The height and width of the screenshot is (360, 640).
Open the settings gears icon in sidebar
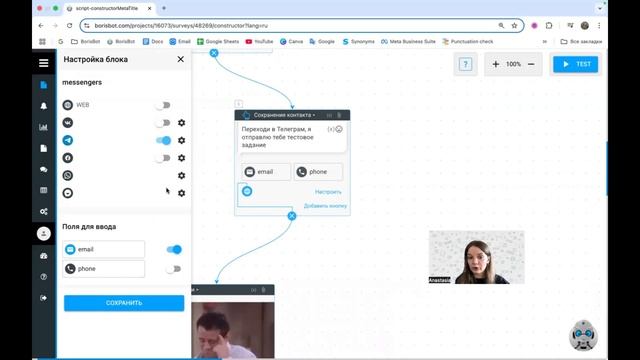[44, 211]
